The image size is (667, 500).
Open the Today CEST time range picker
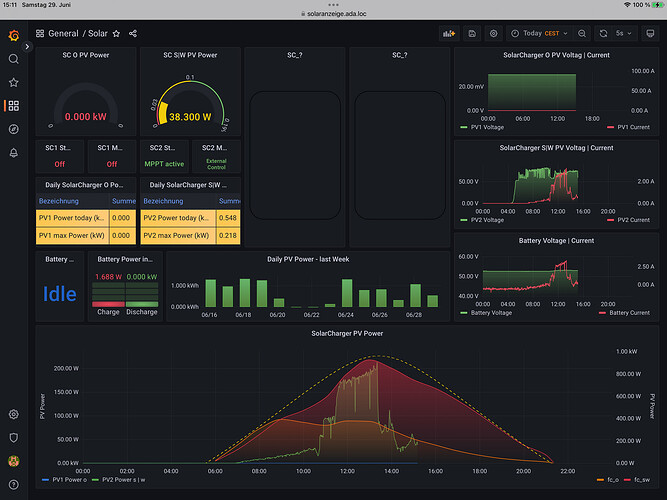pos(539,34)
